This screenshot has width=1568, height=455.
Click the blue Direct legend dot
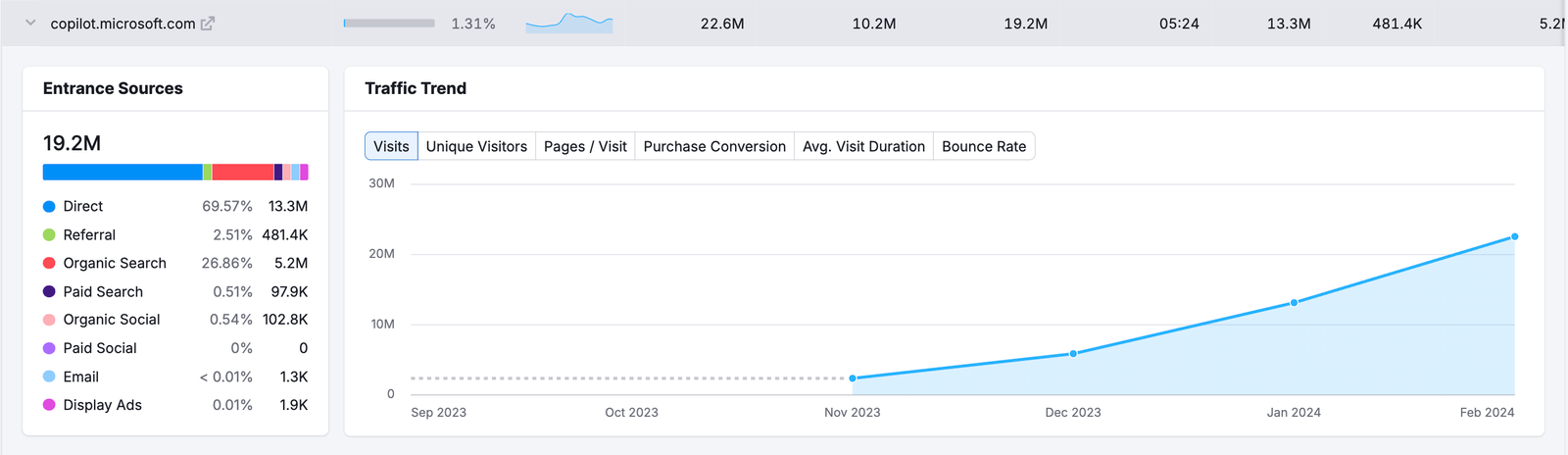49,207
